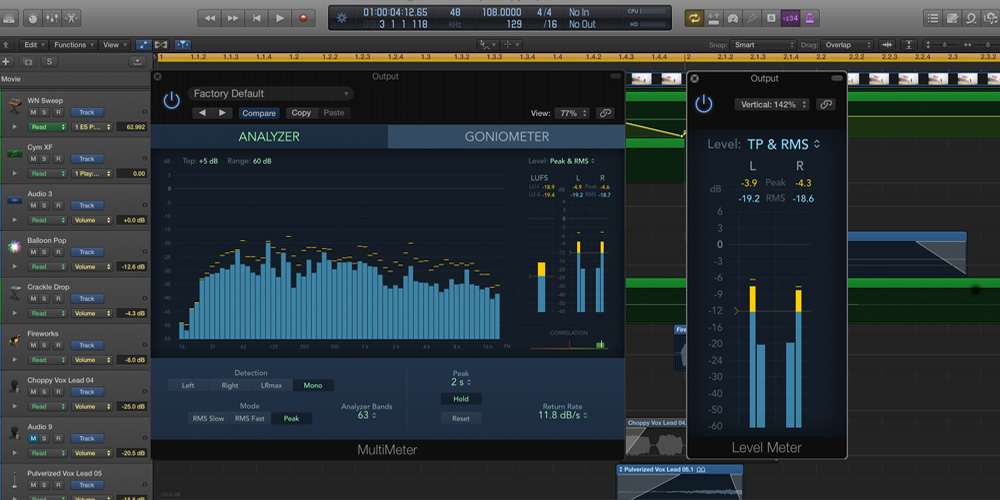Image resolution: width=1000 pixels, height=500 pixels.
Task: Open the Edit menu in tracks area
Action: click(33, 45)
